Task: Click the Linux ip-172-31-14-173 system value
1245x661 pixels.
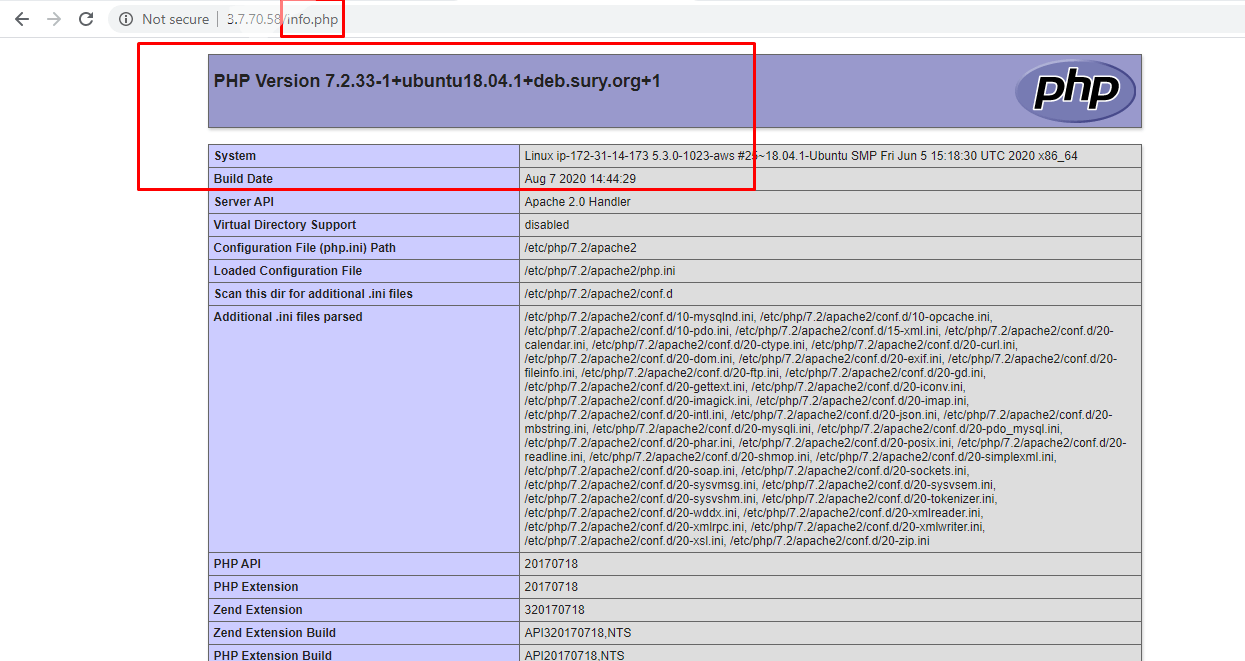Action: (801, 156)
